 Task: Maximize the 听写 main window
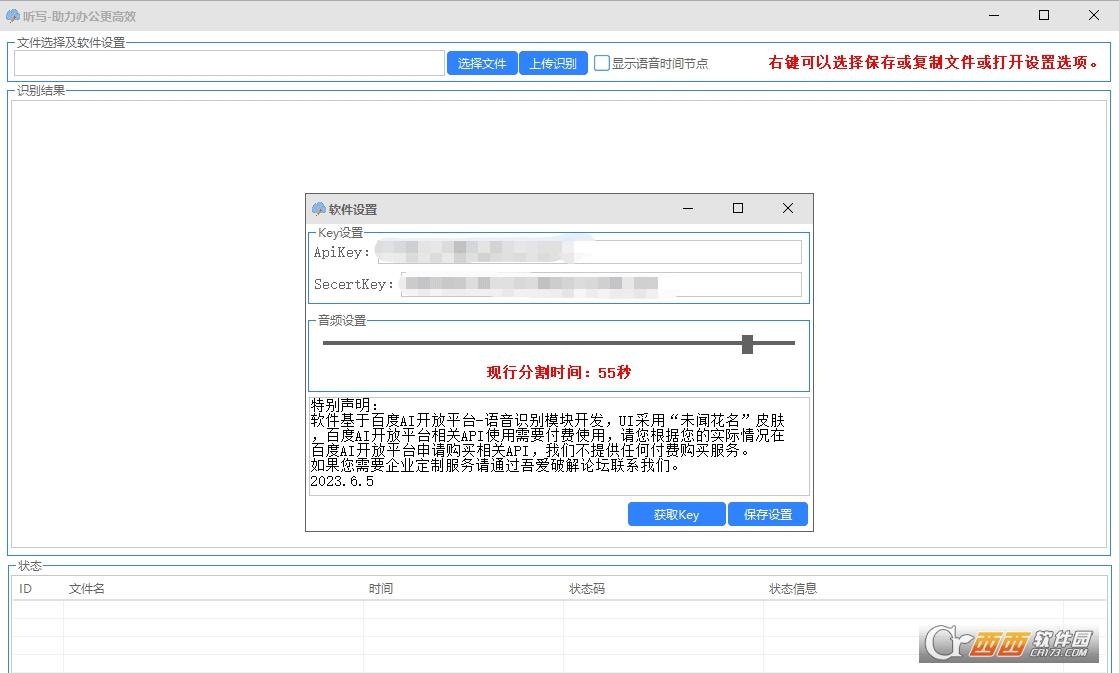tap(1044, 15)
